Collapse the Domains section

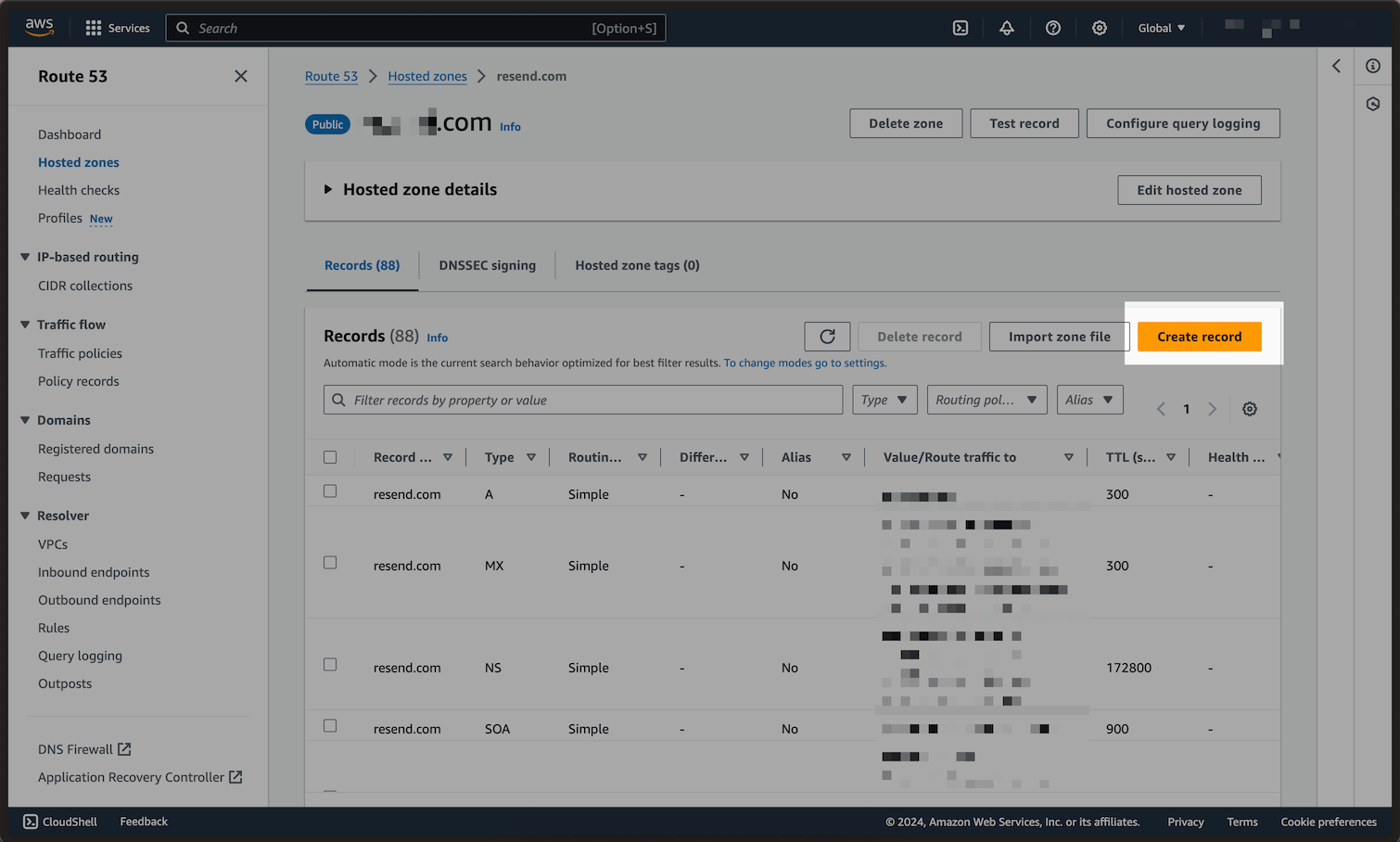click(x=25, y=420)
